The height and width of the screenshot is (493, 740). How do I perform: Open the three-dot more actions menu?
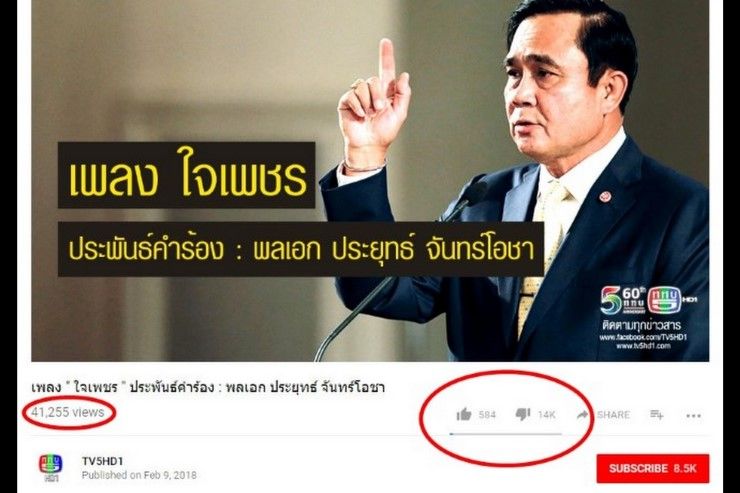coord(693,416)
